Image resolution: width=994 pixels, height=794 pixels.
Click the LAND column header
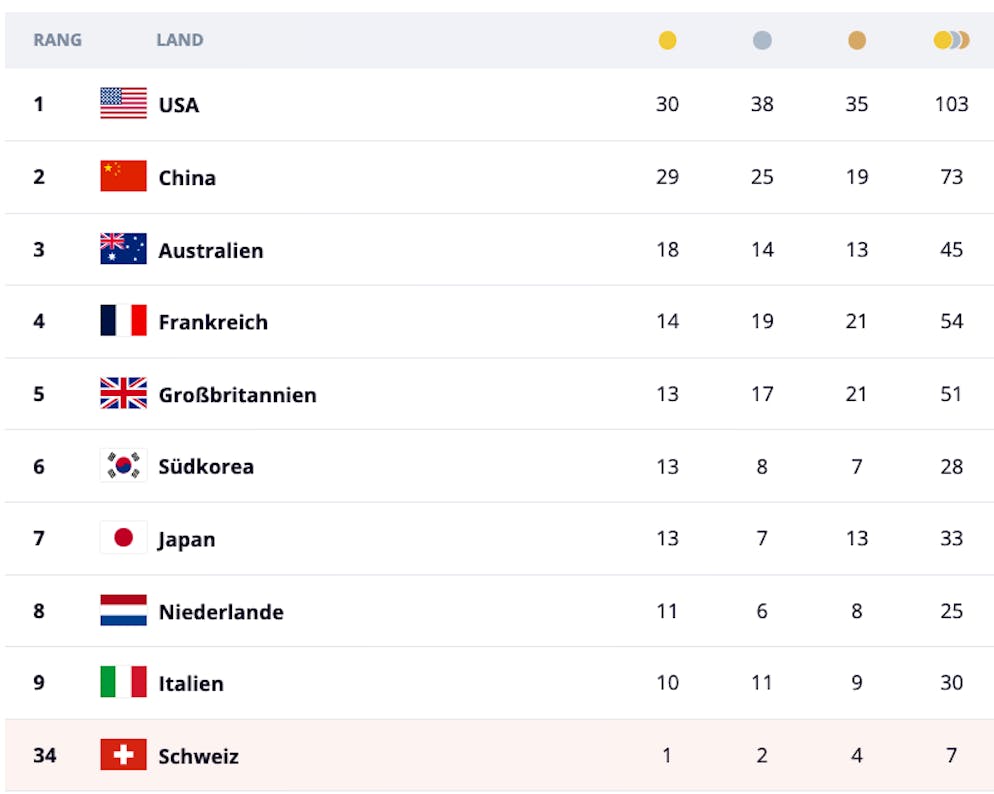180,41
